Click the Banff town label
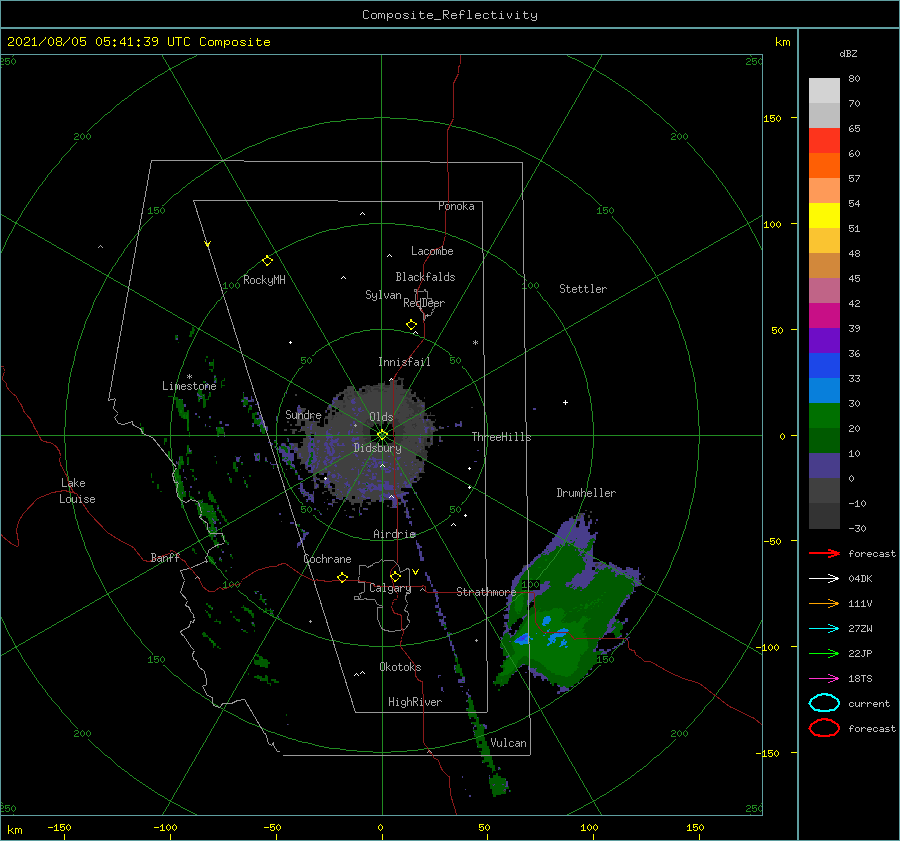Screen dimensions: 900x841 coord(165,557)
